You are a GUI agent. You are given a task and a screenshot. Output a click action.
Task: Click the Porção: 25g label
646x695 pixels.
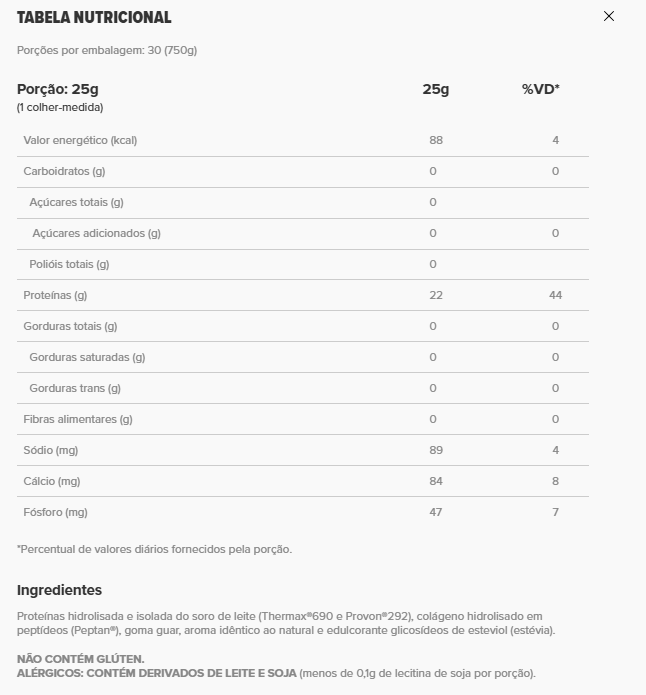pyautogui.click(x=58, y=89)
